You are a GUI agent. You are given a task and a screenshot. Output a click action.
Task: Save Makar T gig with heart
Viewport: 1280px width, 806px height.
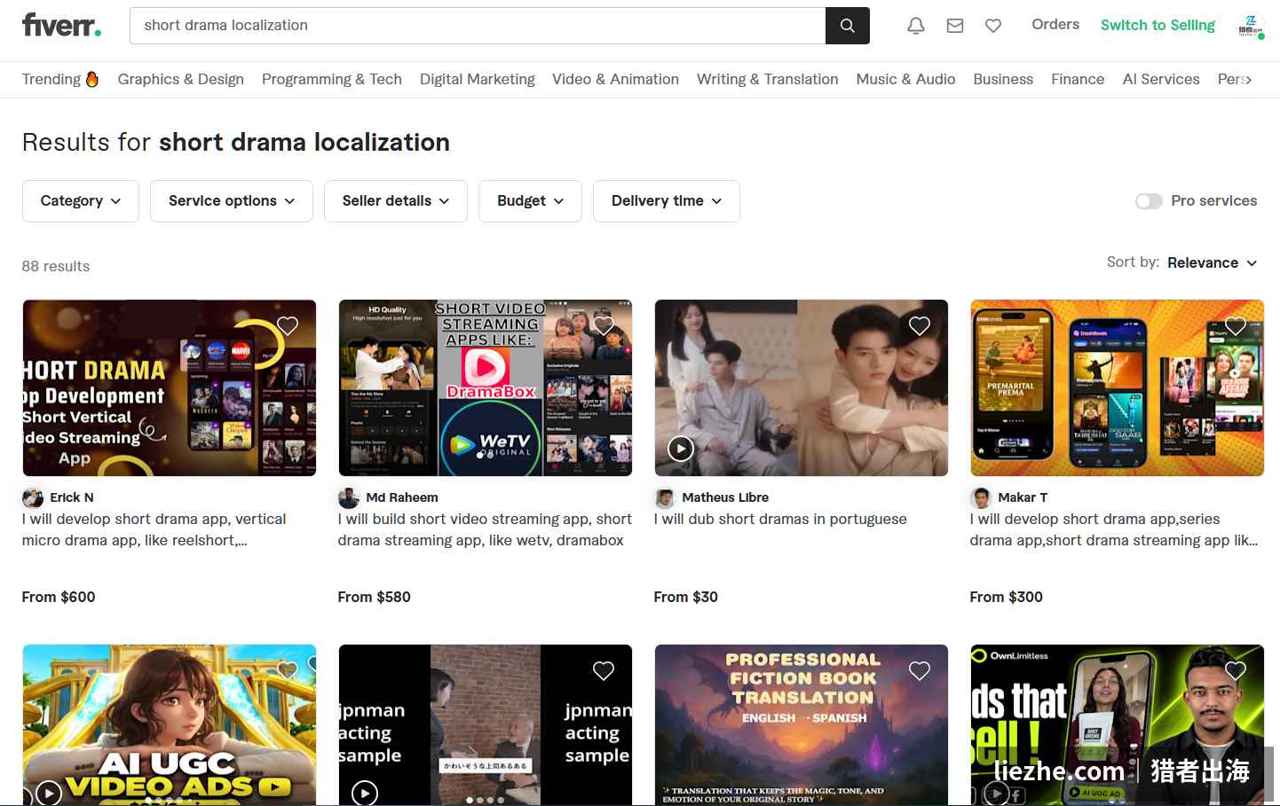point(1236,325)
